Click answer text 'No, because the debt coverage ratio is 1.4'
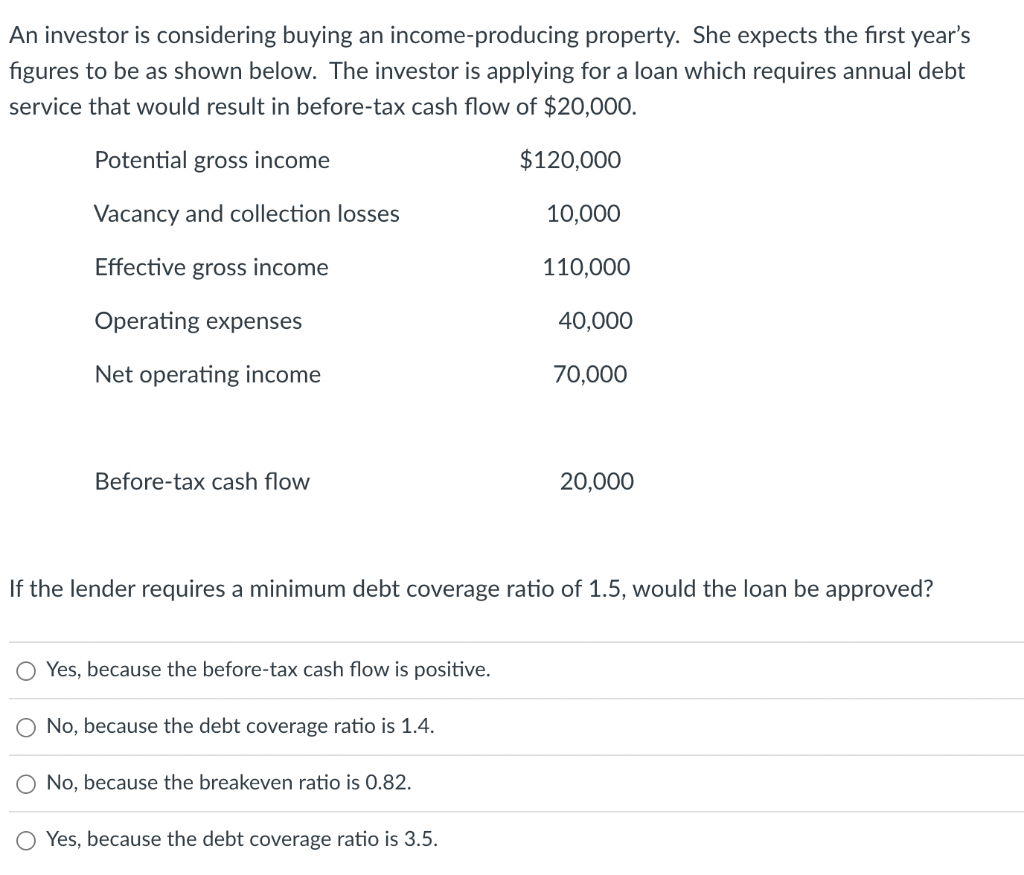The height and width of the screenshot is (875, 1024). tap(240, 726)
